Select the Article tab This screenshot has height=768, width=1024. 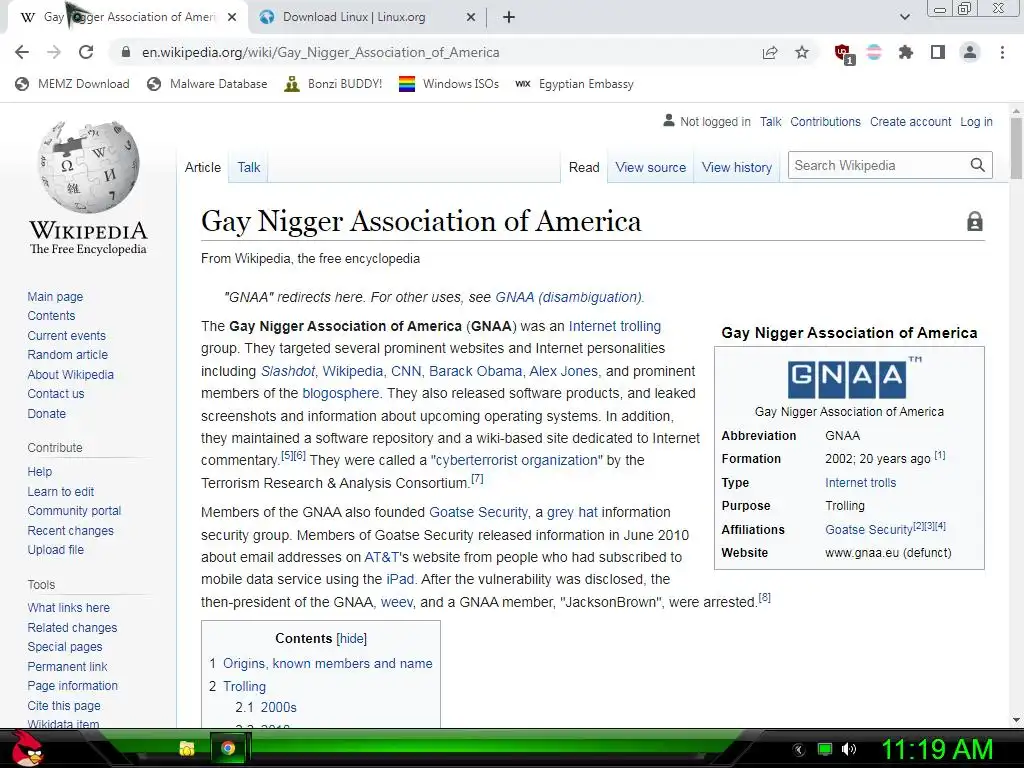(x=202, y=167)
